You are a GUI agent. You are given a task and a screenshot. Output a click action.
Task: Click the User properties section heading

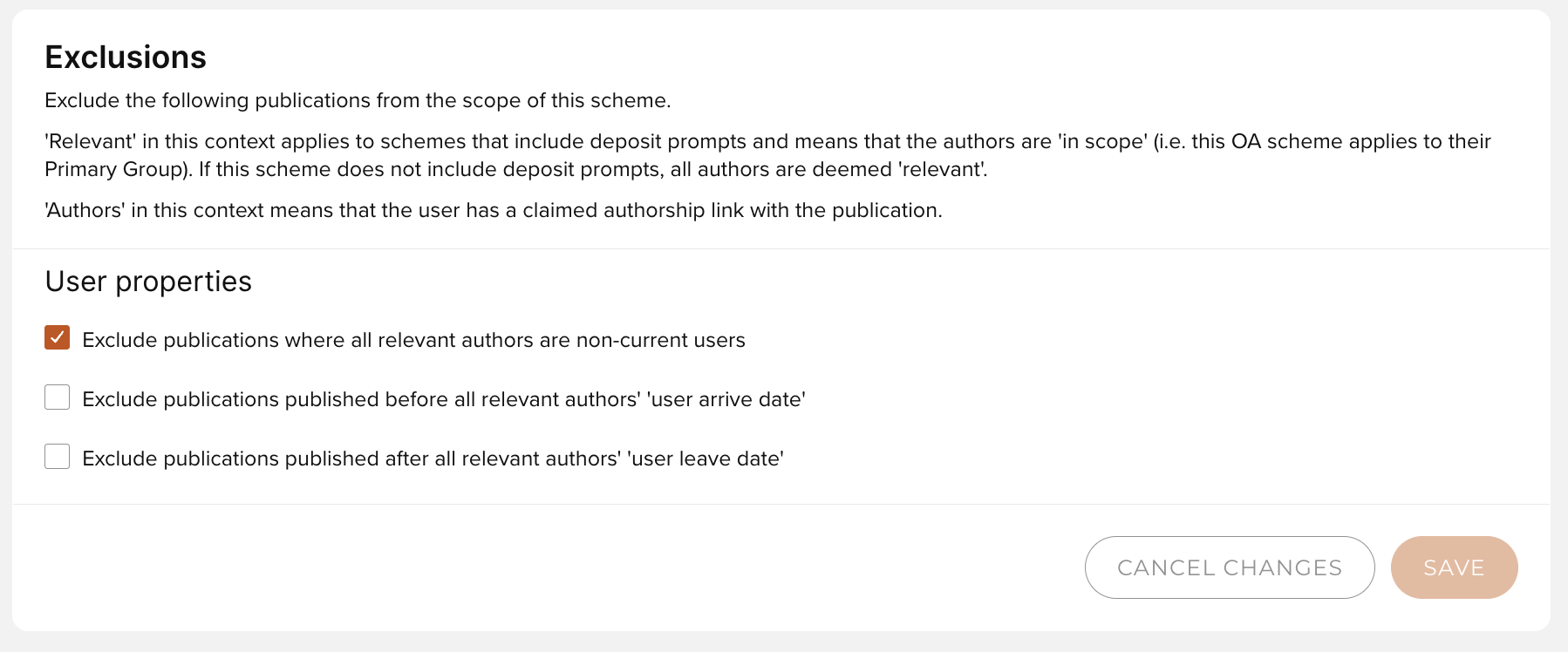148,282
